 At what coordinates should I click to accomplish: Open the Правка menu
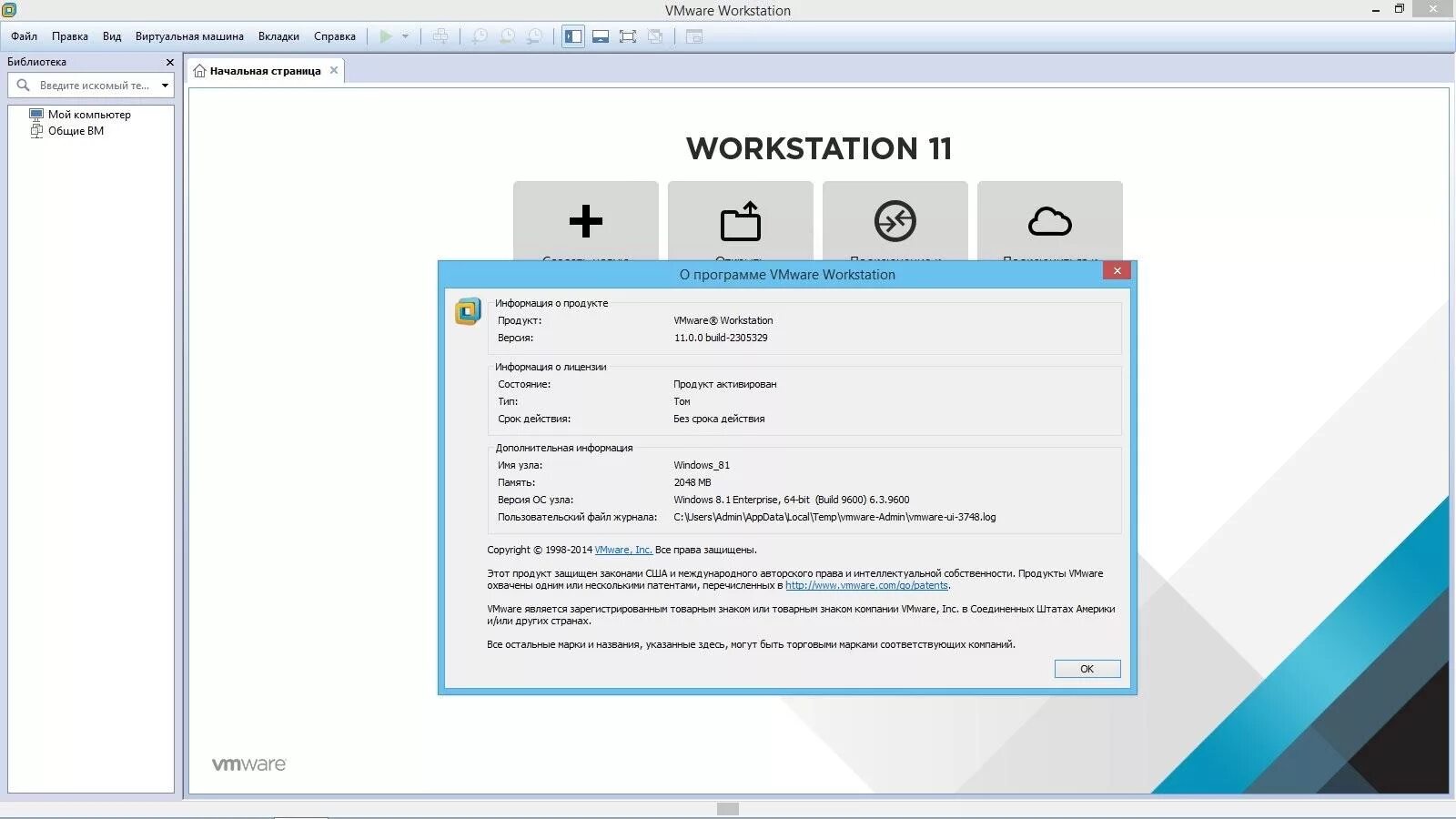point(70,36)
